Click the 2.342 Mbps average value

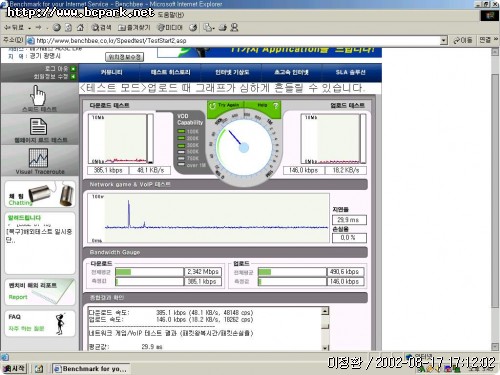203,272
